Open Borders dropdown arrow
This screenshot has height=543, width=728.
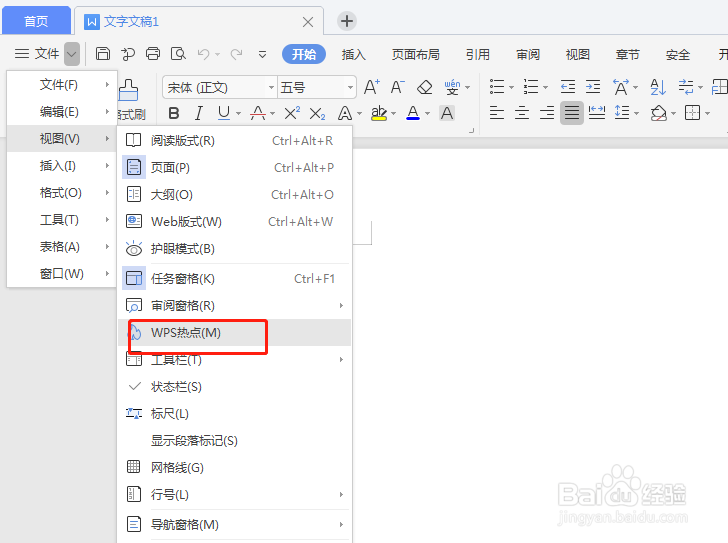coord(707,113)
